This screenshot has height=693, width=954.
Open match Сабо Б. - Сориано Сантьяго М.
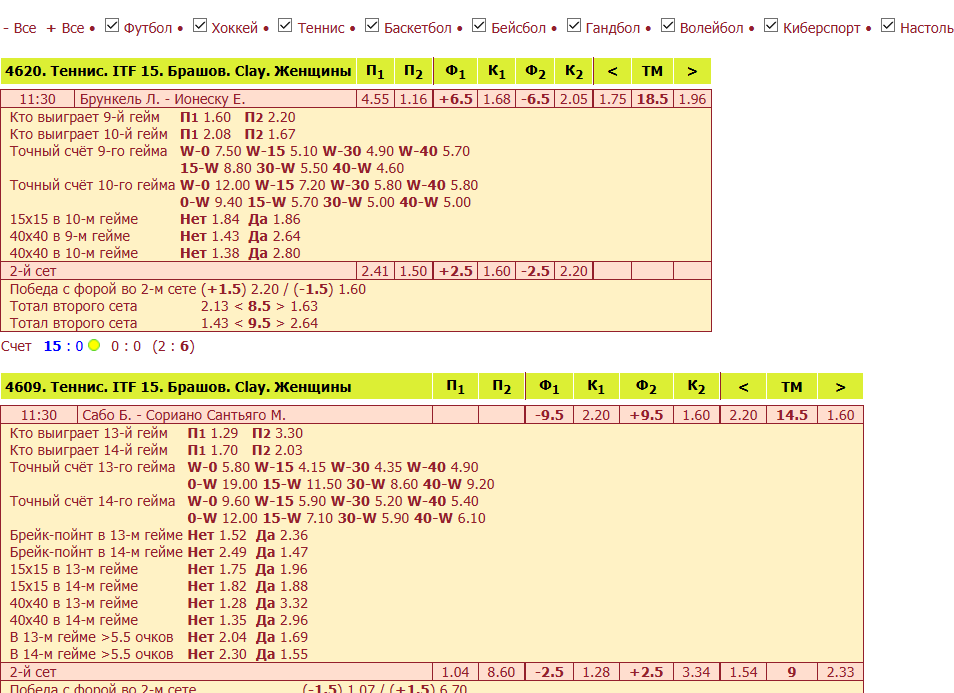[x=184, y=415]
